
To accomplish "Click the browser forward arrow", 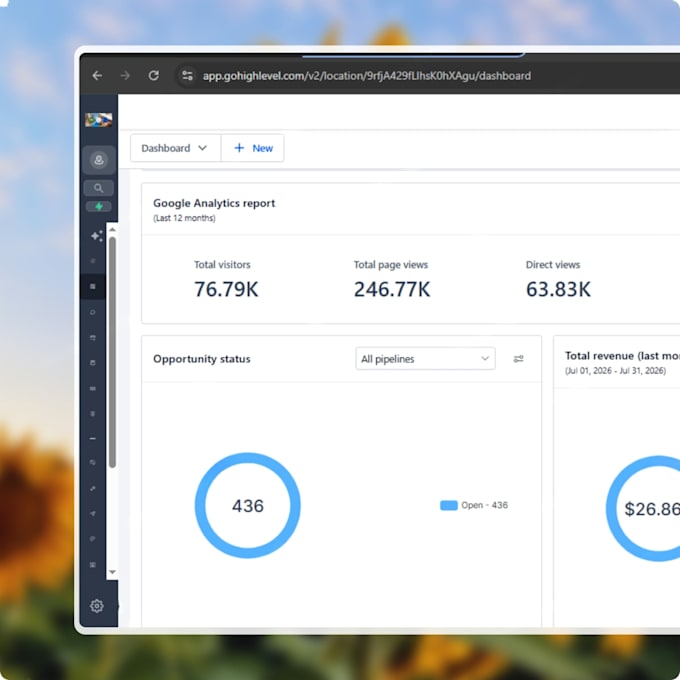I will 125,76.
